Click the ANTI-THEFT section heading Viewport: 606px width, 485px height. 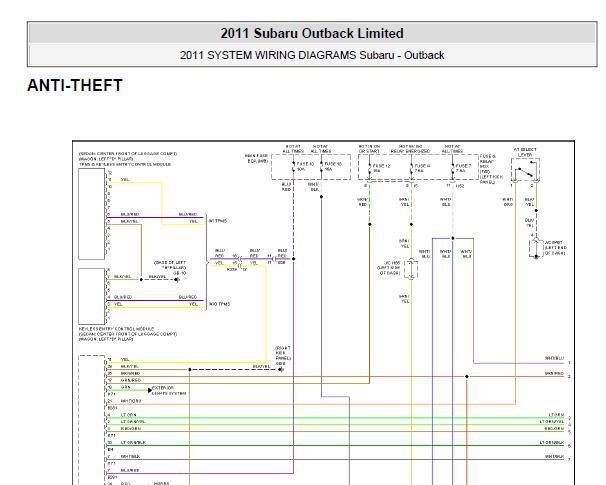click(75, 85)
